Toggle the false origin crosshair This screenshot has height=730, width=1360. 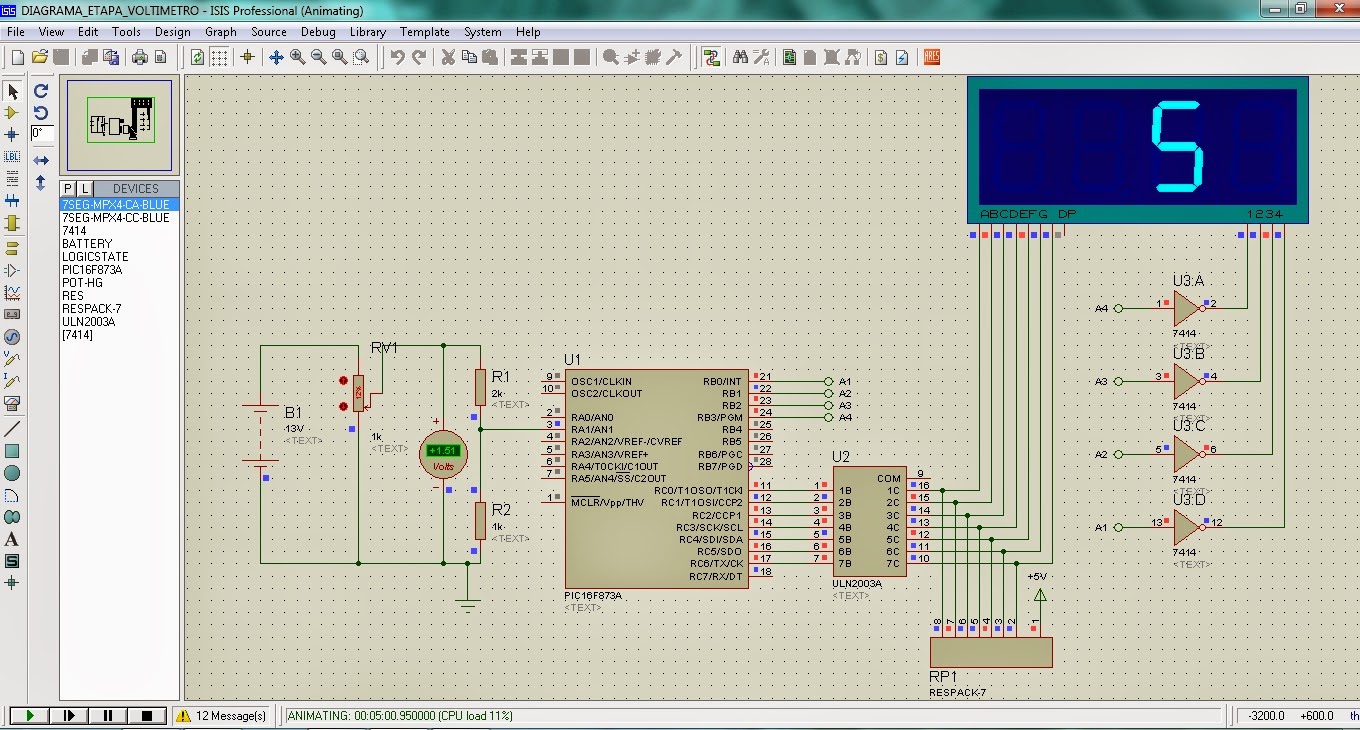pyautogui.click(x=248, y=57)
